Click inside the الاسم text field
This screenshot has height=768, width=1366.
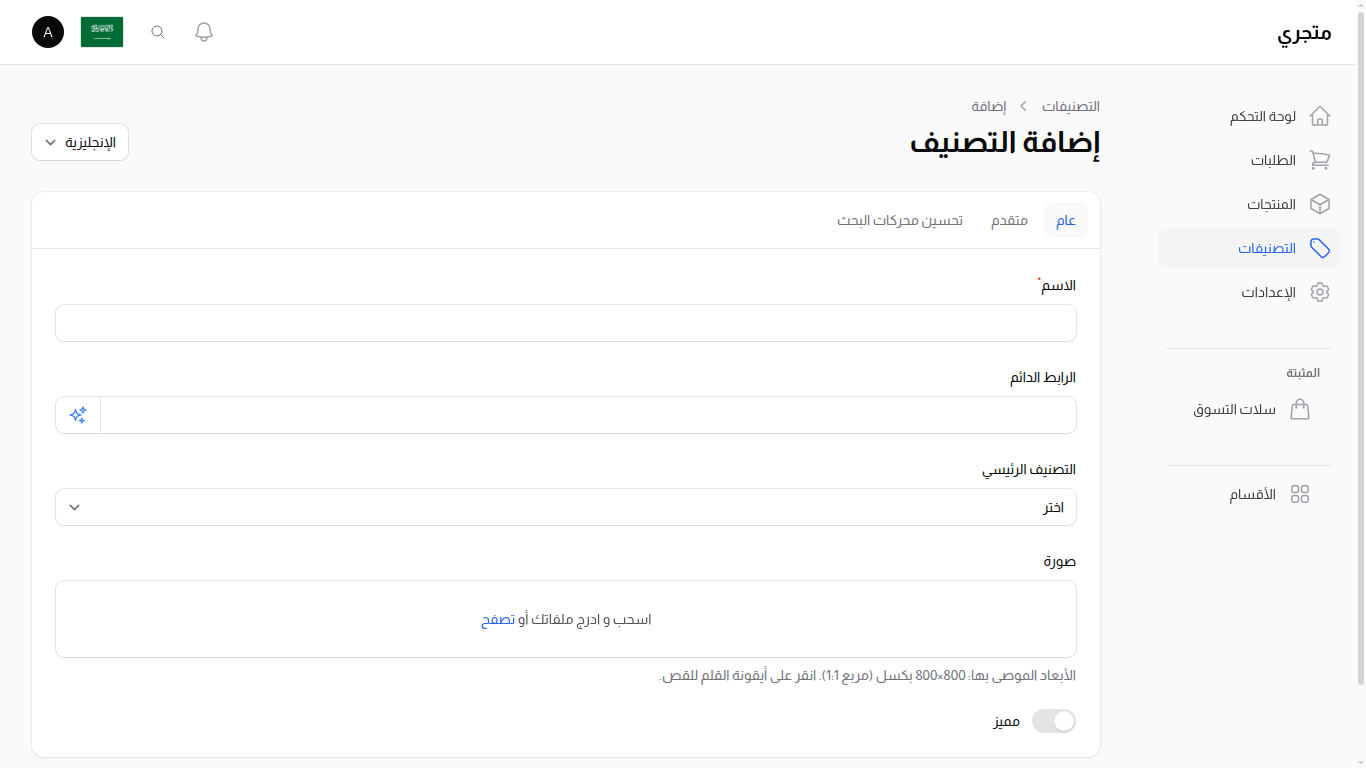click(x=565, y=323)
